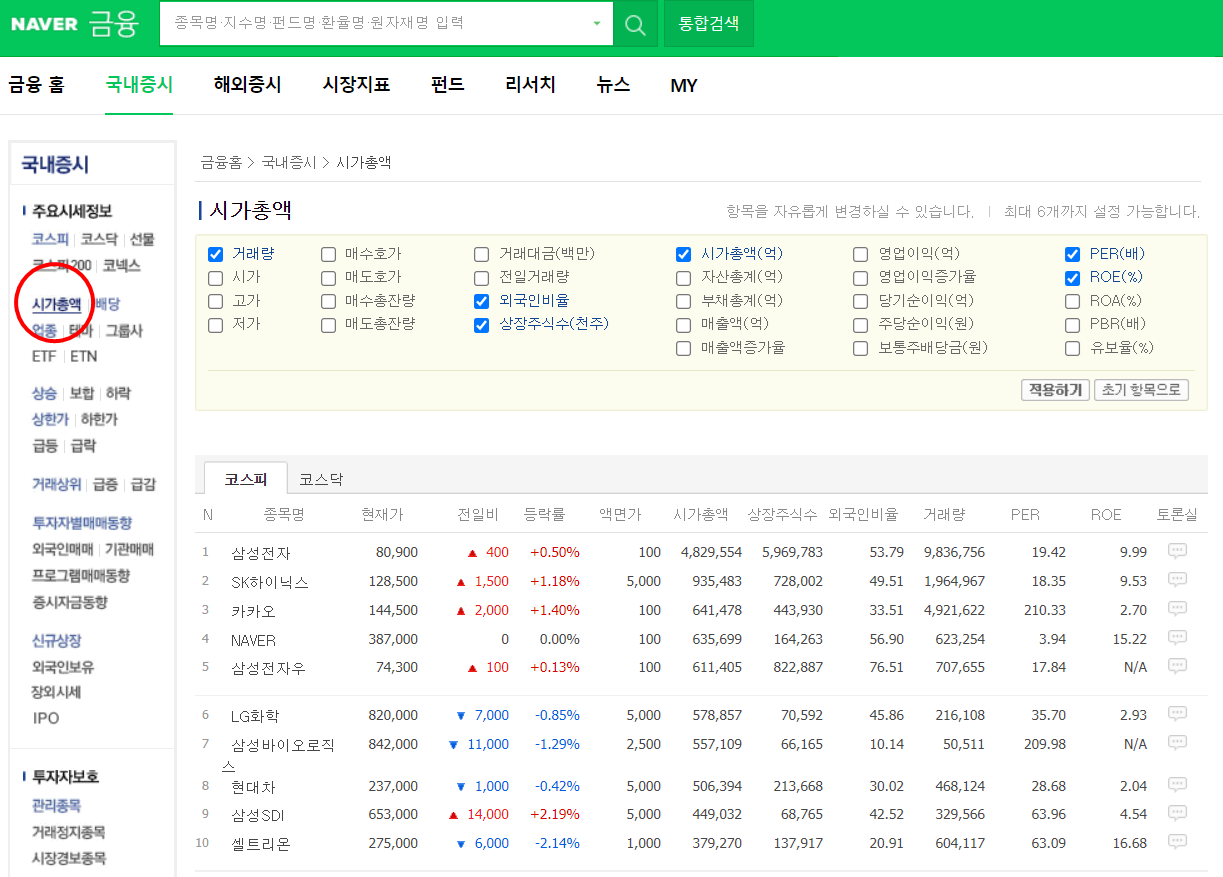Image resolution: width=1223 pixels, height=877 pixels.
Task: Open the SK하이닉스 stock link
Action: pos(270,582)
